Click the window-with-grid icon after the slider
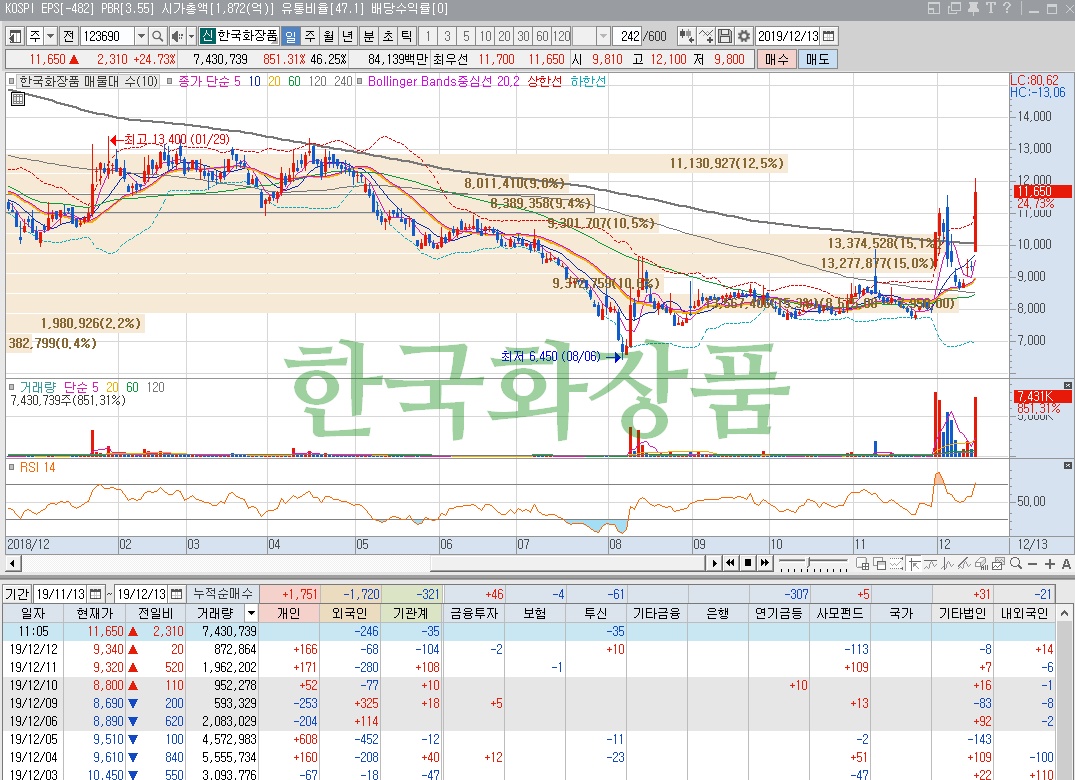The width and height of the screenshot is (1075, 780). tap(863, 563)
